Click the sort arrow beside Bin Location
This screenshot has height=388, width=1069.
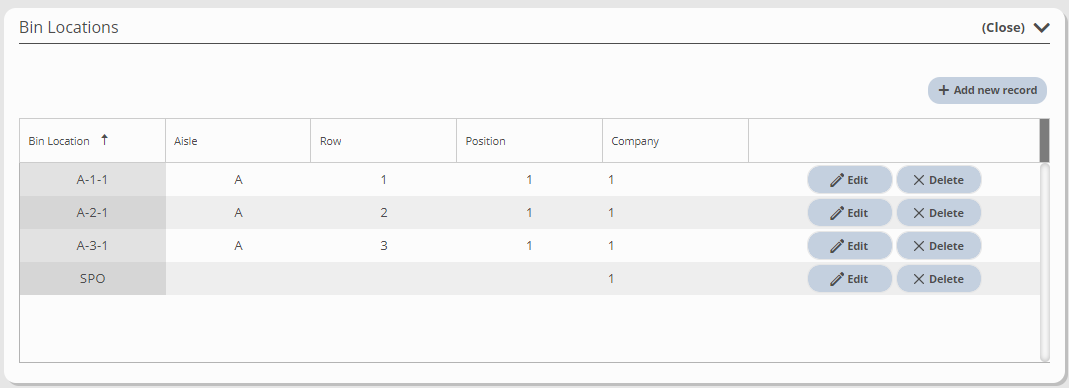tap(104, 140)
